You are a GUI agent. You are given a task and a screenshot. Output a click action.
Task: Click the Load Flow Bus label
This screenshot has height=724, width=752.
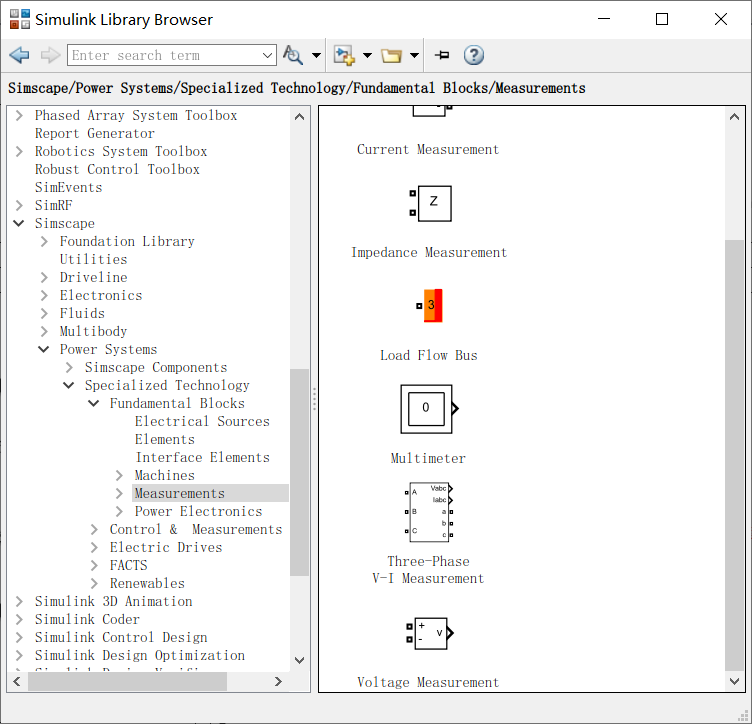click(x=429, y=356)
